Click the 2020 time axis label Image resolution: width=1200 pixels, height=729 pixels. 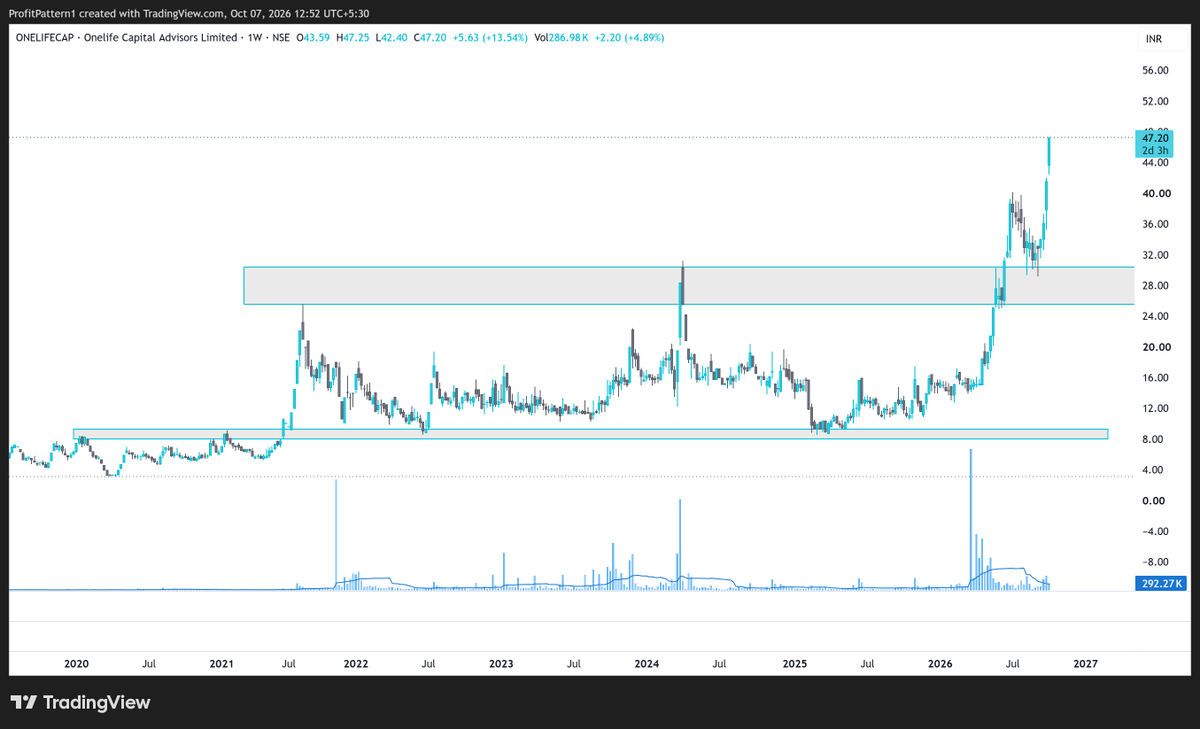(x=76, y=663)
